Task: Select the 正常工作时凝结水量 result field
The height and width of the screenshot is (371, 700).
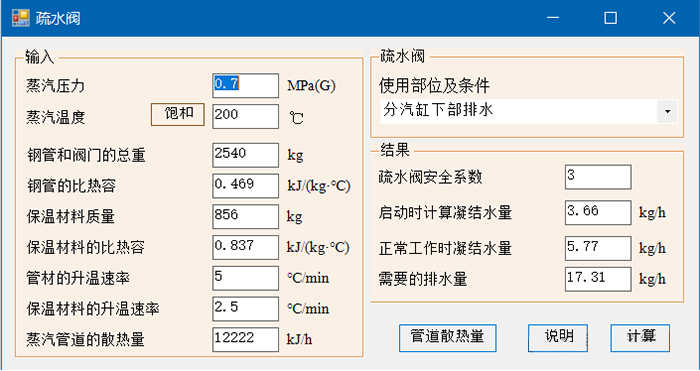Action: 598,248
